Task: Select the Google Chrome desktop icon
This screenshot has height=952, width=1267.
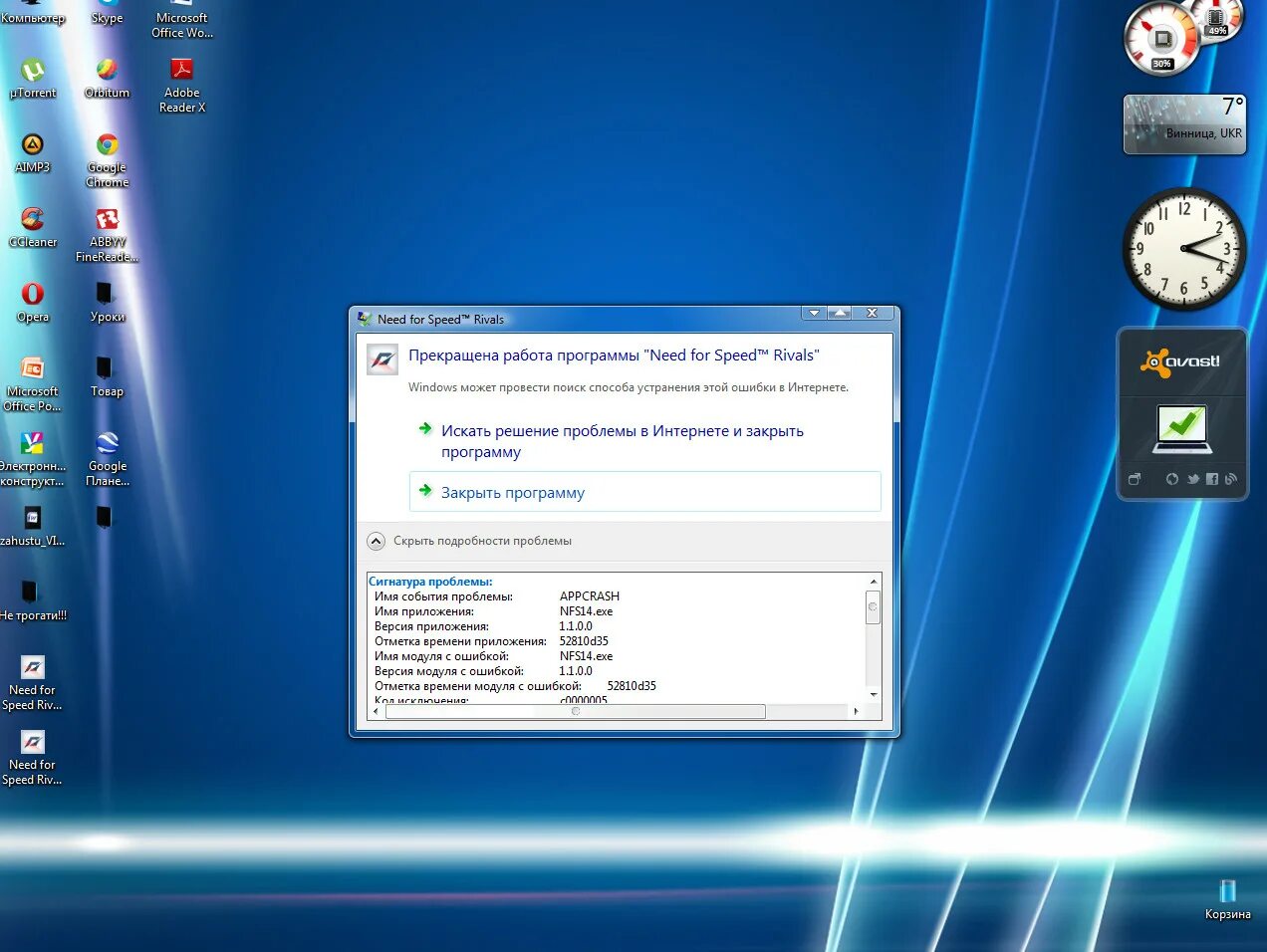Action: tap(107, 159)
